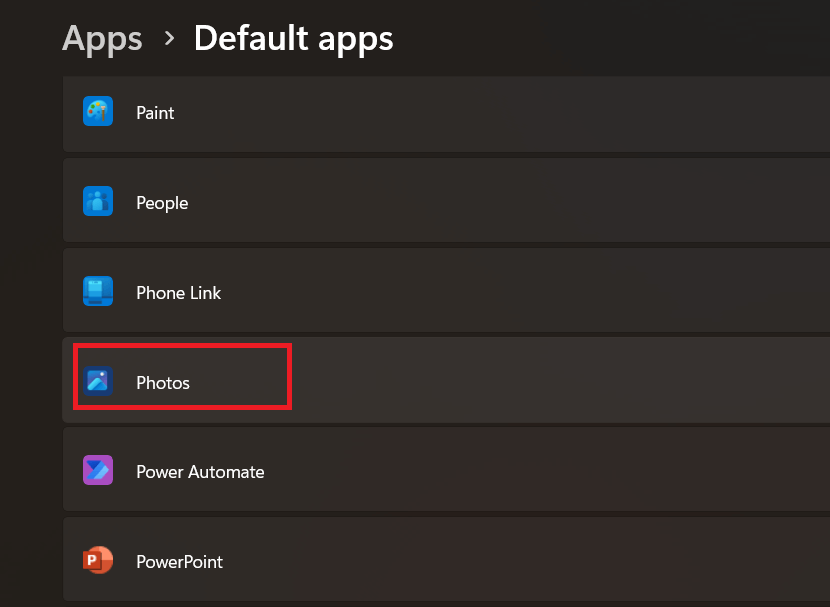Open the Paint text label entry

pyautogui.click(x=155, y=113)
